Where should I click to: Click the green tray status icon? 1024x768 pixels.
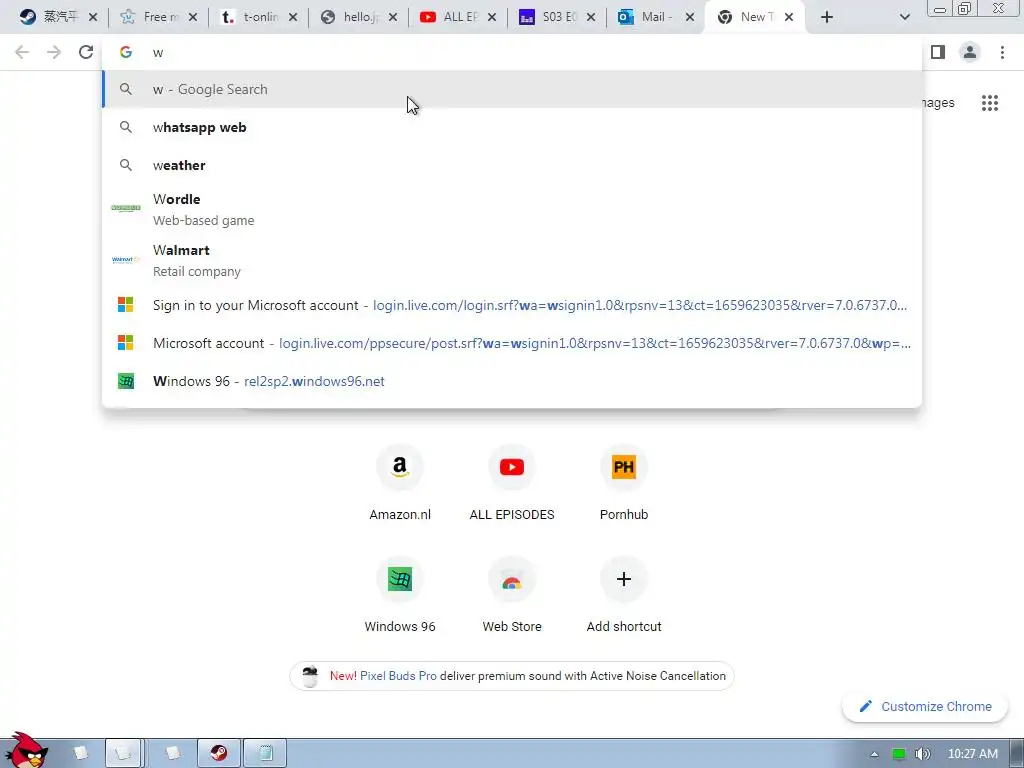[899, 754]
